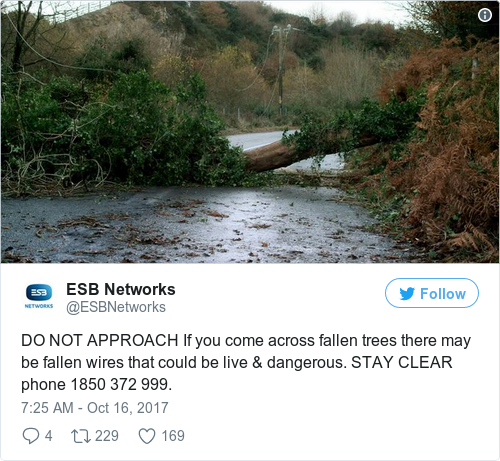Retweet using the retweet arrows icon
The image size is (500, 461).
81,436
